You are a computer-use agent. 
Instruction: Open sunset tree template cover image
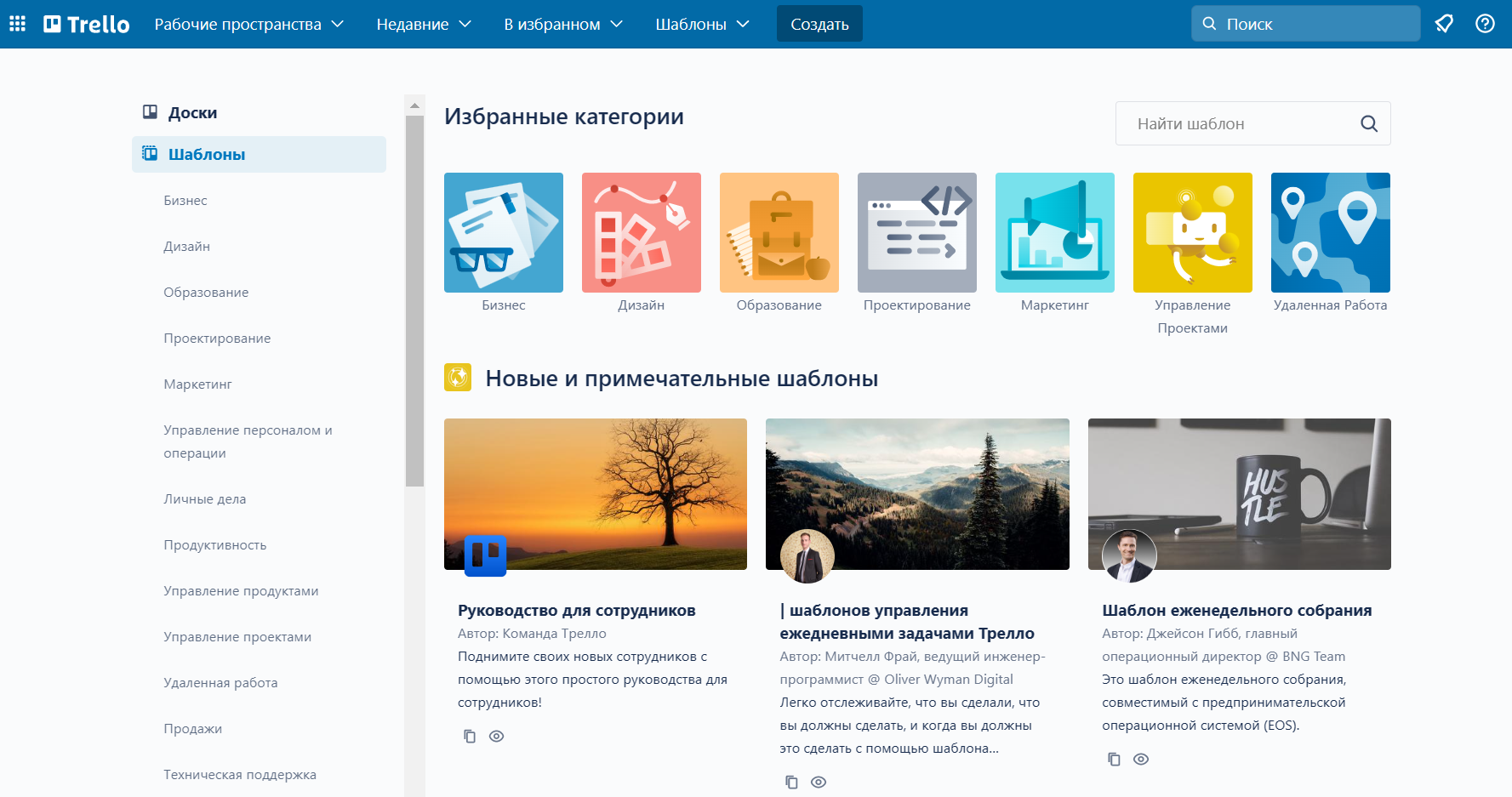point(596,494)
